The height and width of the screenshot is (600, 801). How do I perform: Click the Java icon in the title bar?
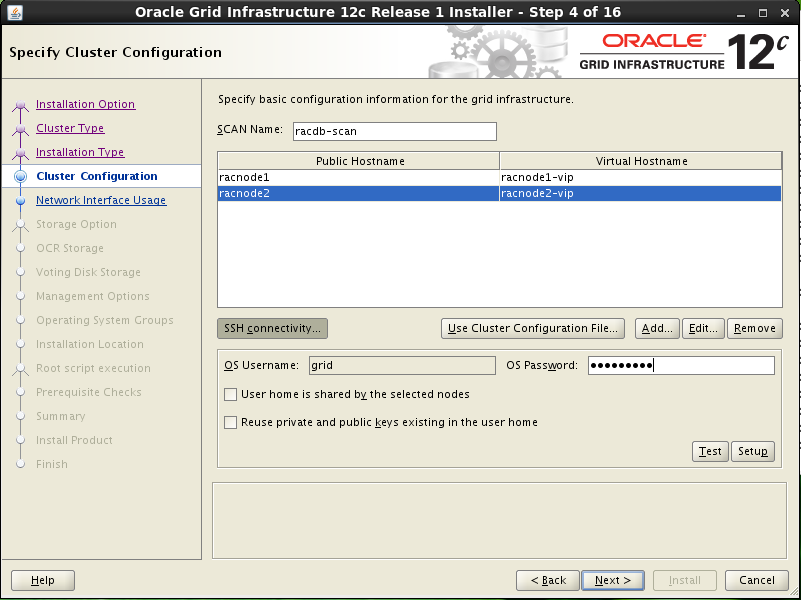15,12
